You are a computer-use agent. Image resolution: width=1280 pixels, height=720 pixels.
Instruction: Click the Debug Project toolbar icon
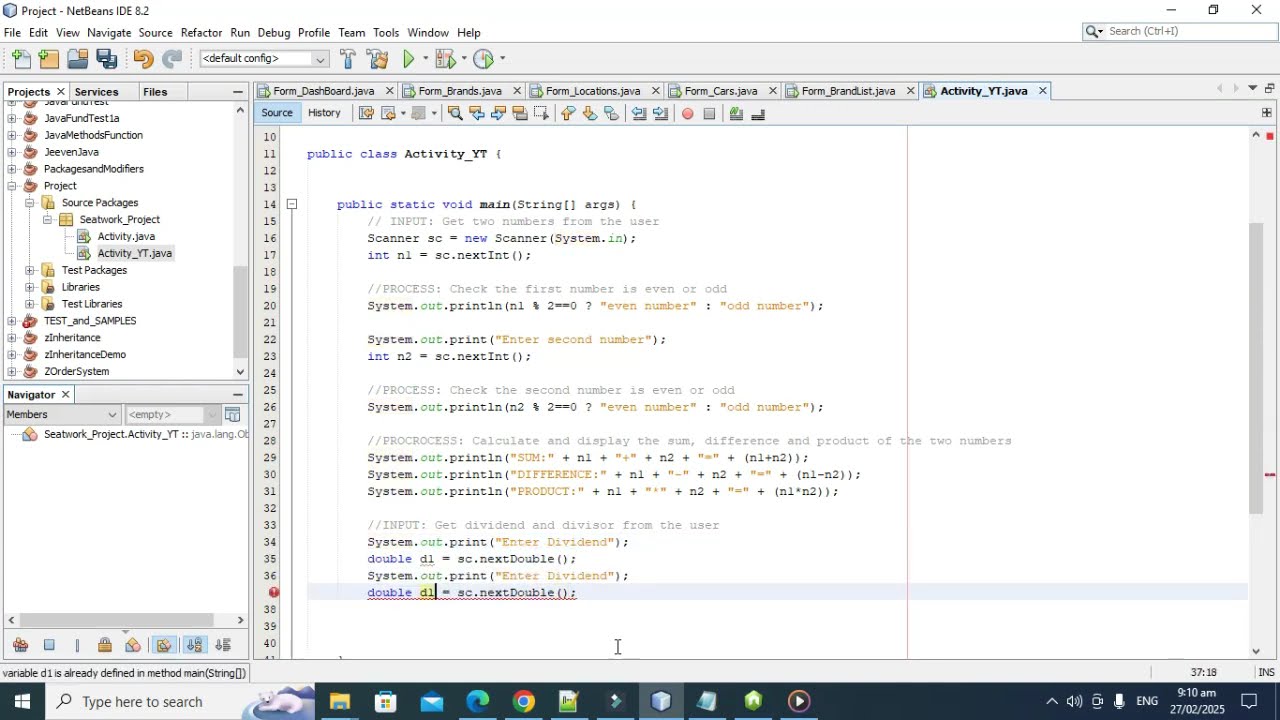pos(445,59)
